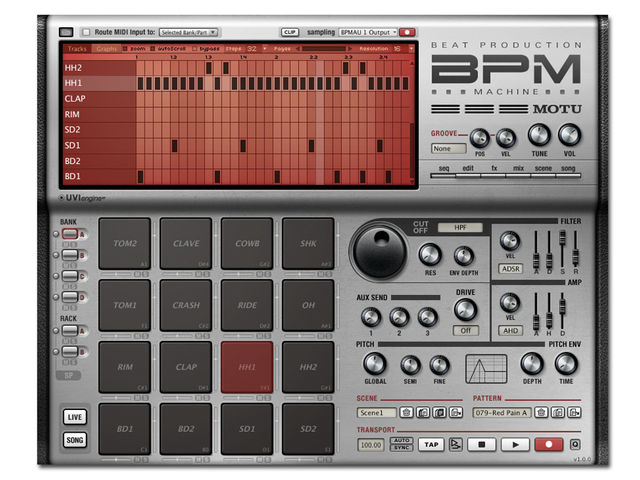Trigger the SHK drum pad
The height and width of the screenshot is (480, 640).
click(x=309, y=244)
